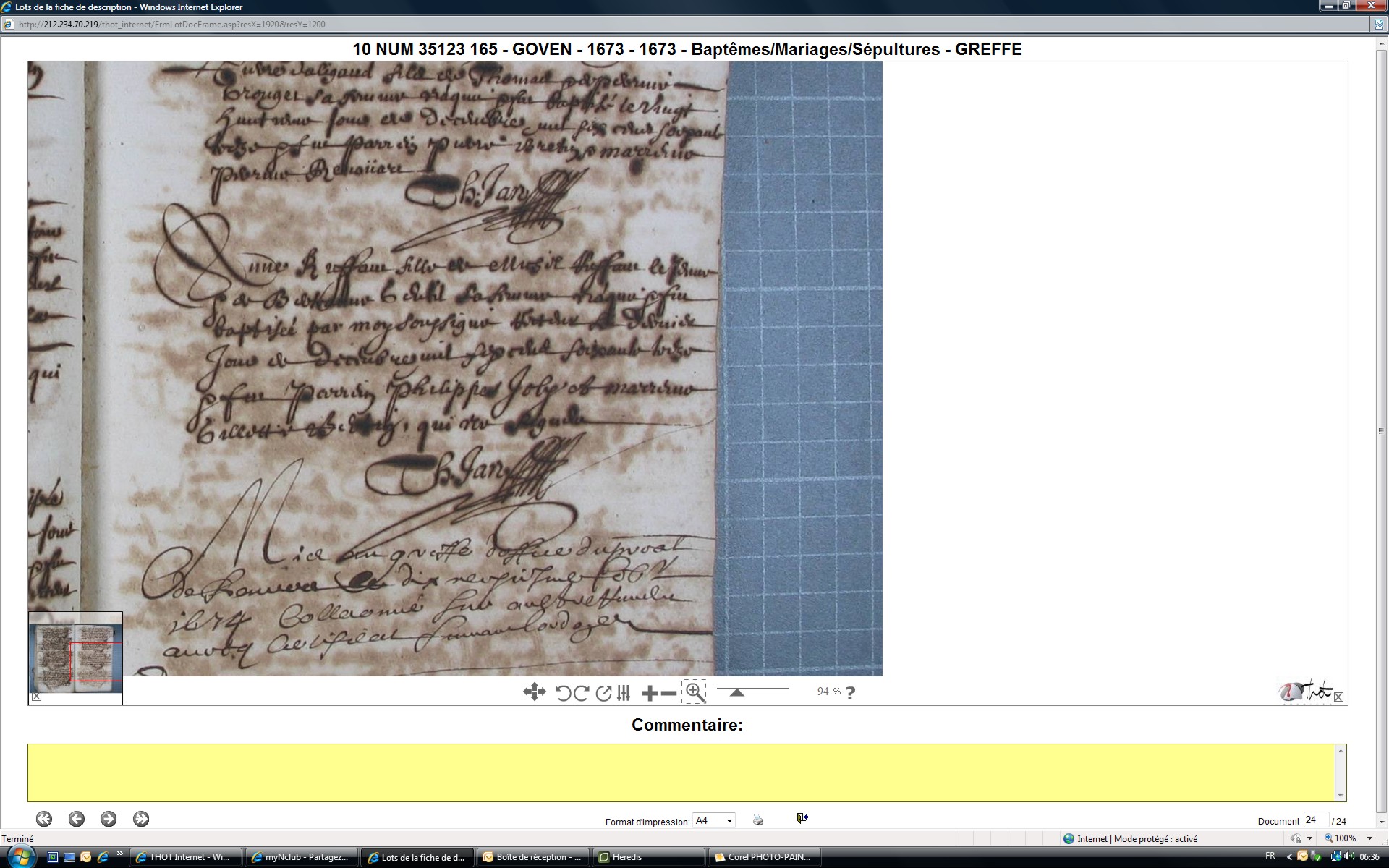Open the image adjustment sliders tool
The width and height of the screenshot is (1389, 868).
[x=624, y=693]
